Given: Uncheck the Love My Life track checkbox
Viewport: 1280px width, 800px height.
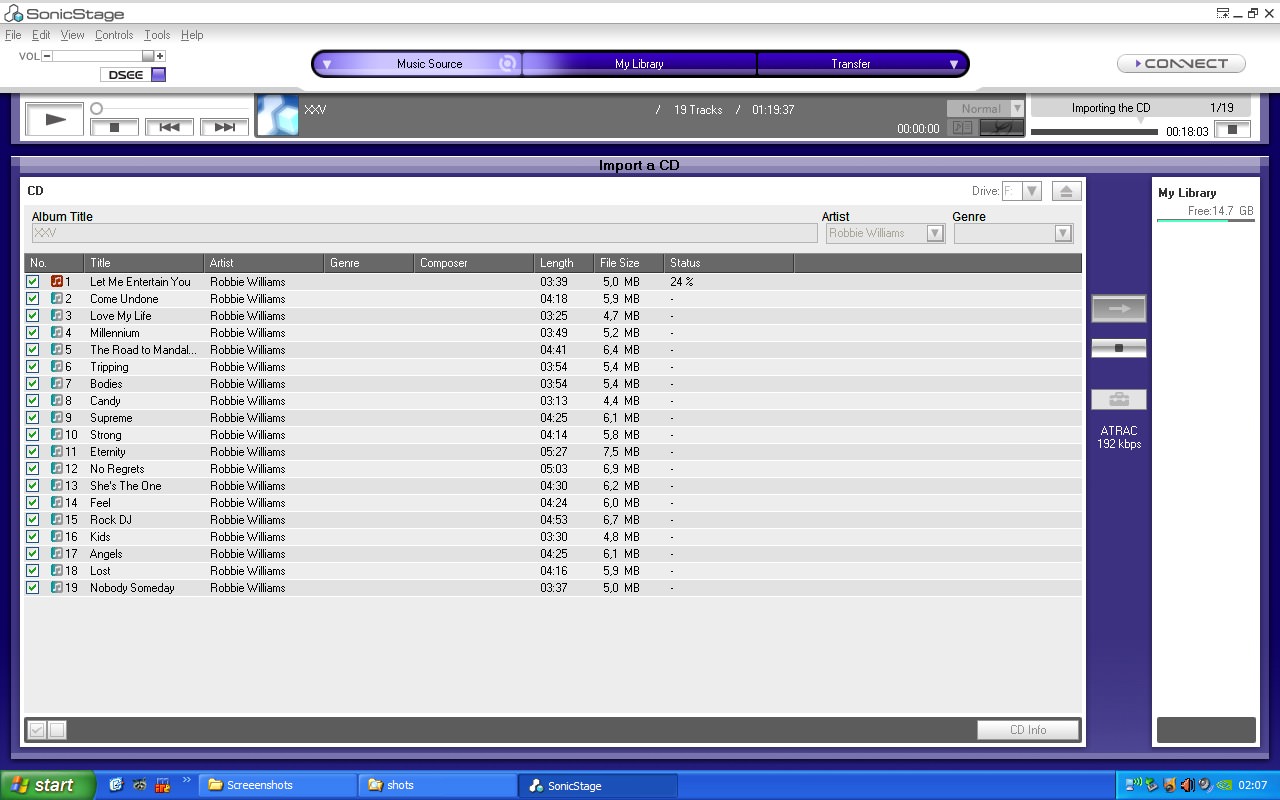Looking at the screenshot, I should (x=33, y=316).
